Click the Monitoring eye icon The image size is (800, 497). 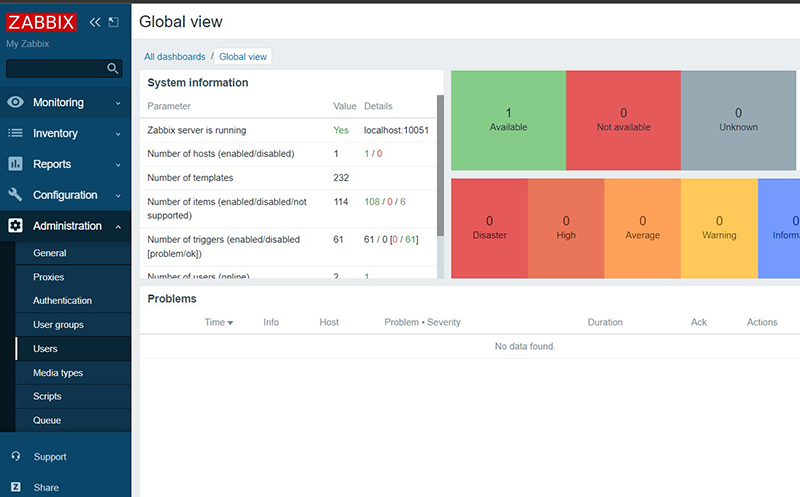pos(15,102)
